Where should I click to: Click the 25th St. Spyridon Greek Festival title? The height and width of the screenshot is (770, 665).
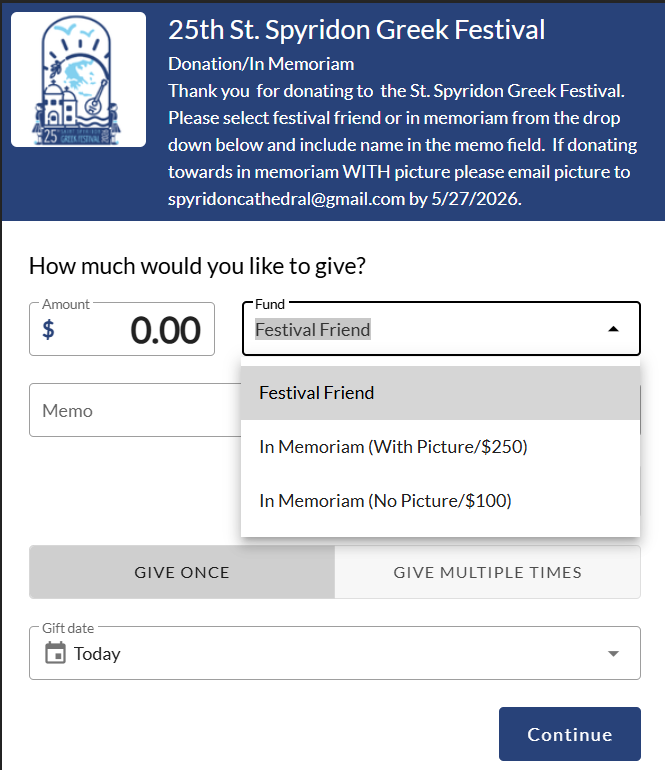click(357, 30)
